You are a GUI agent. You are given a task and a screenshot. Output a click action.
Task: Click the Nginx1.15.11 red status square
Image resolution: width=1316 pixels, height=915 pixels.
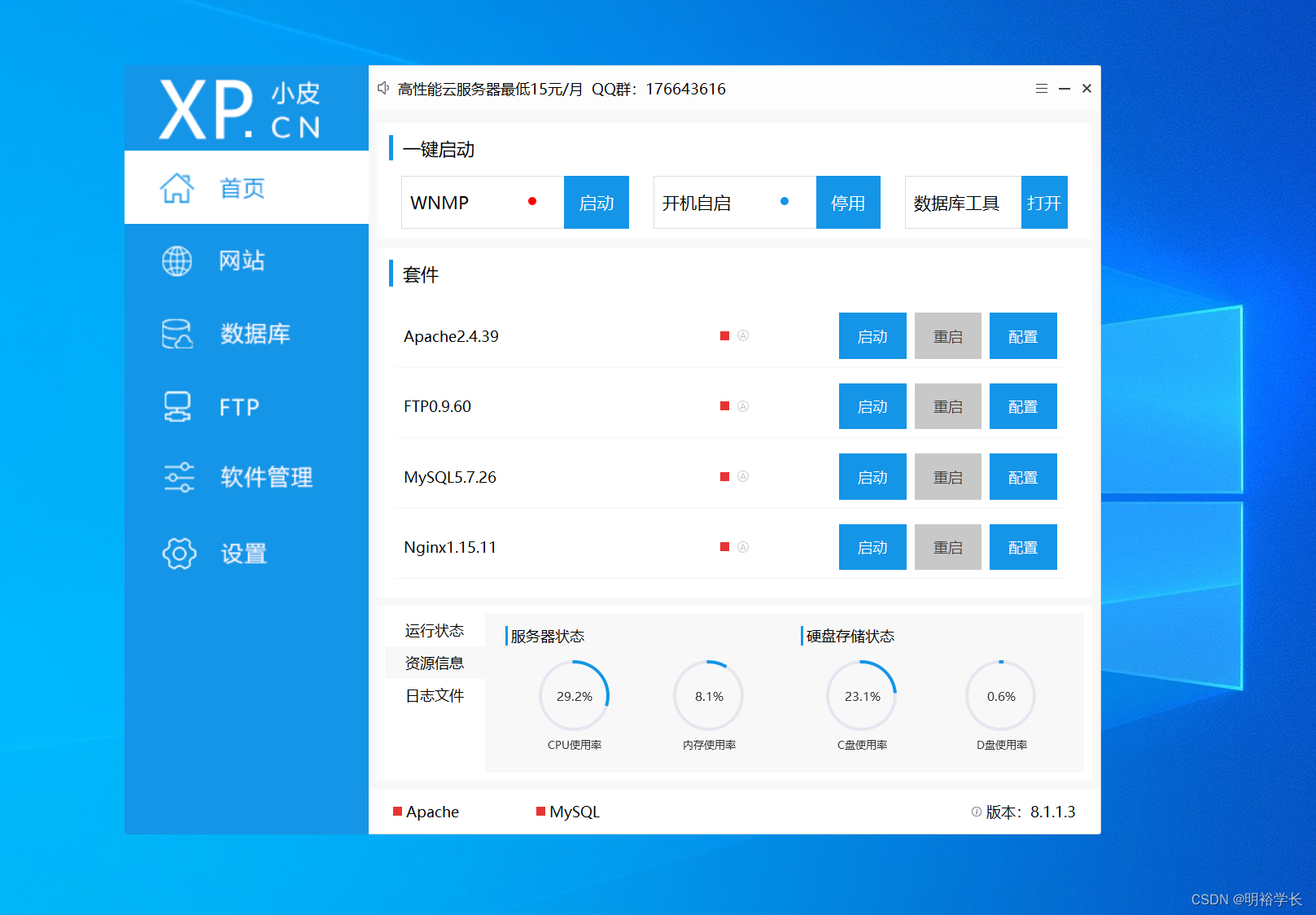pos(724,547)
